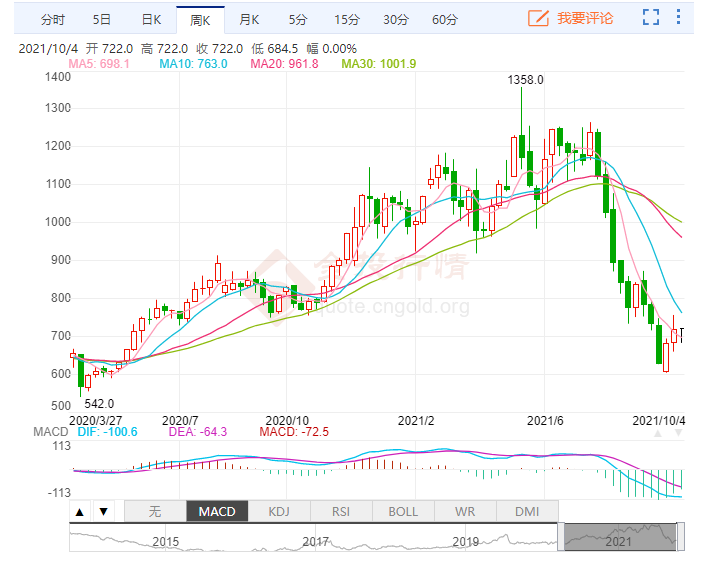Click the MA10: 763.0 legend label
The width and height of the screenshot is (705, 562).
pyautogui.click(x=193, y=64)
